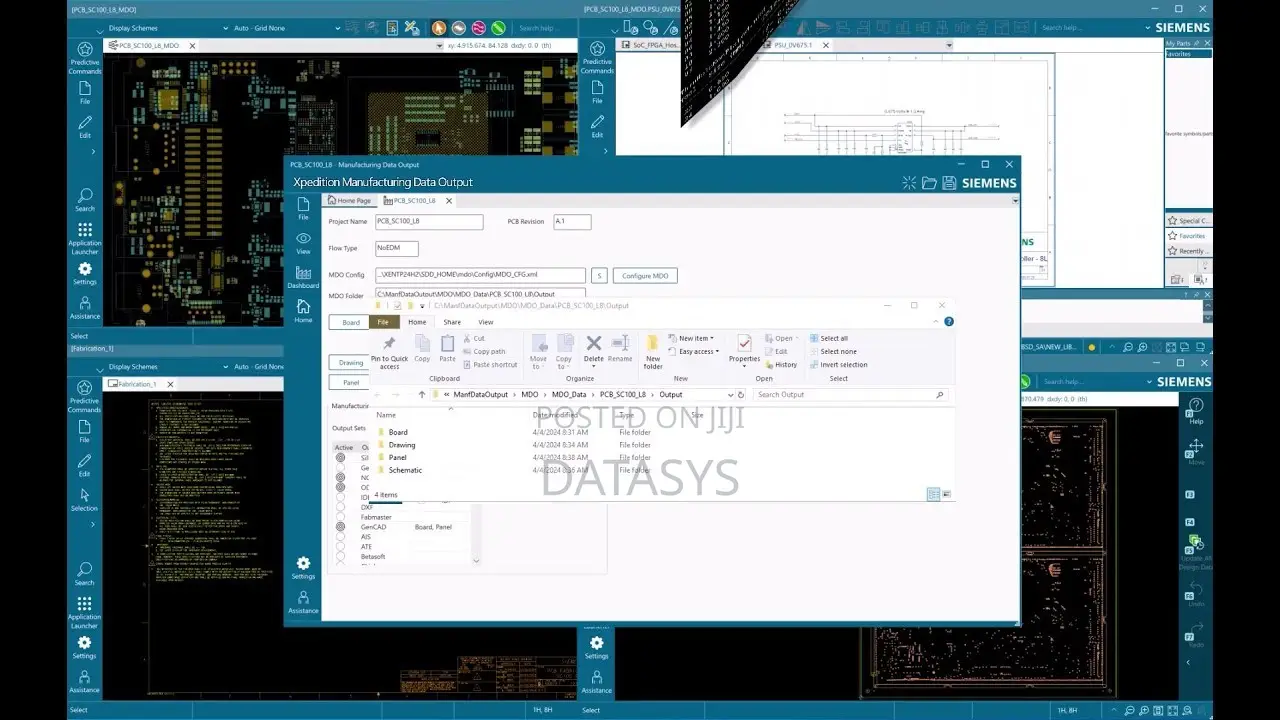Open Settings in Manufacturing Data Output sidebar
1280x720 pixels.
click(303, 568)
